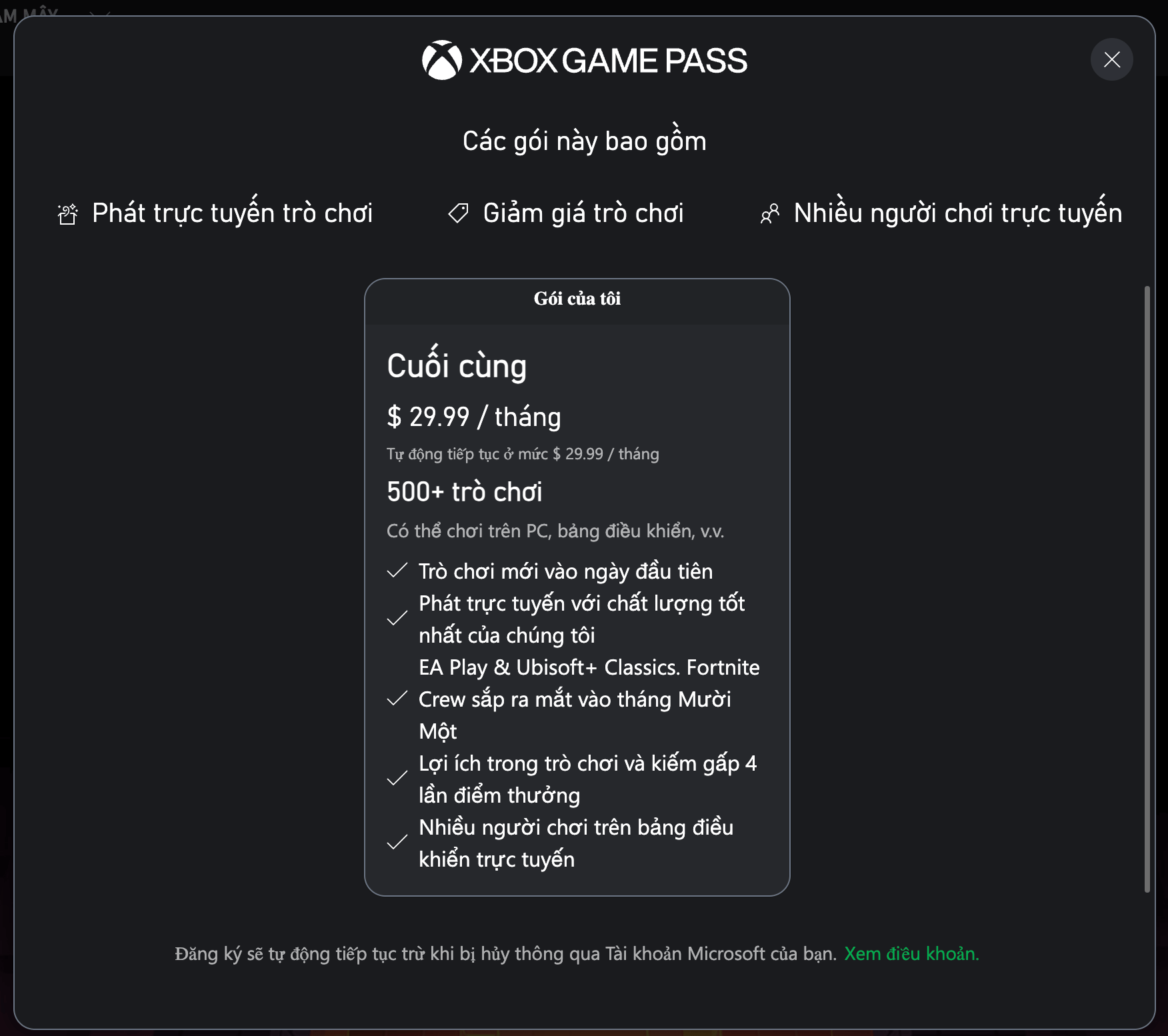Click the game discount tag icon
This screenshot has width=1168, height=1036.
tap(458, 213)
